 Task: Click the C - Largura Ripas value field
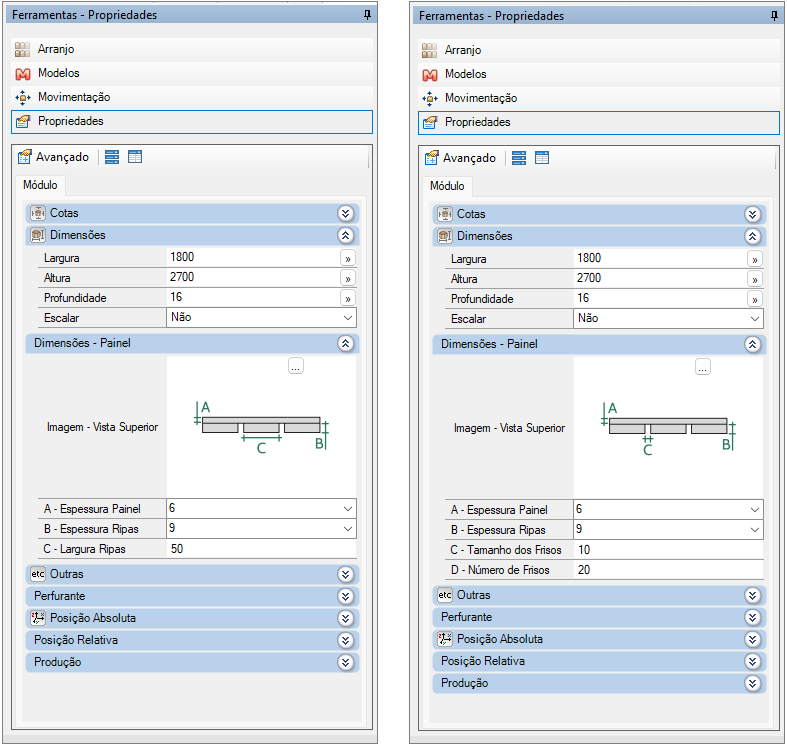pos(260,549)
